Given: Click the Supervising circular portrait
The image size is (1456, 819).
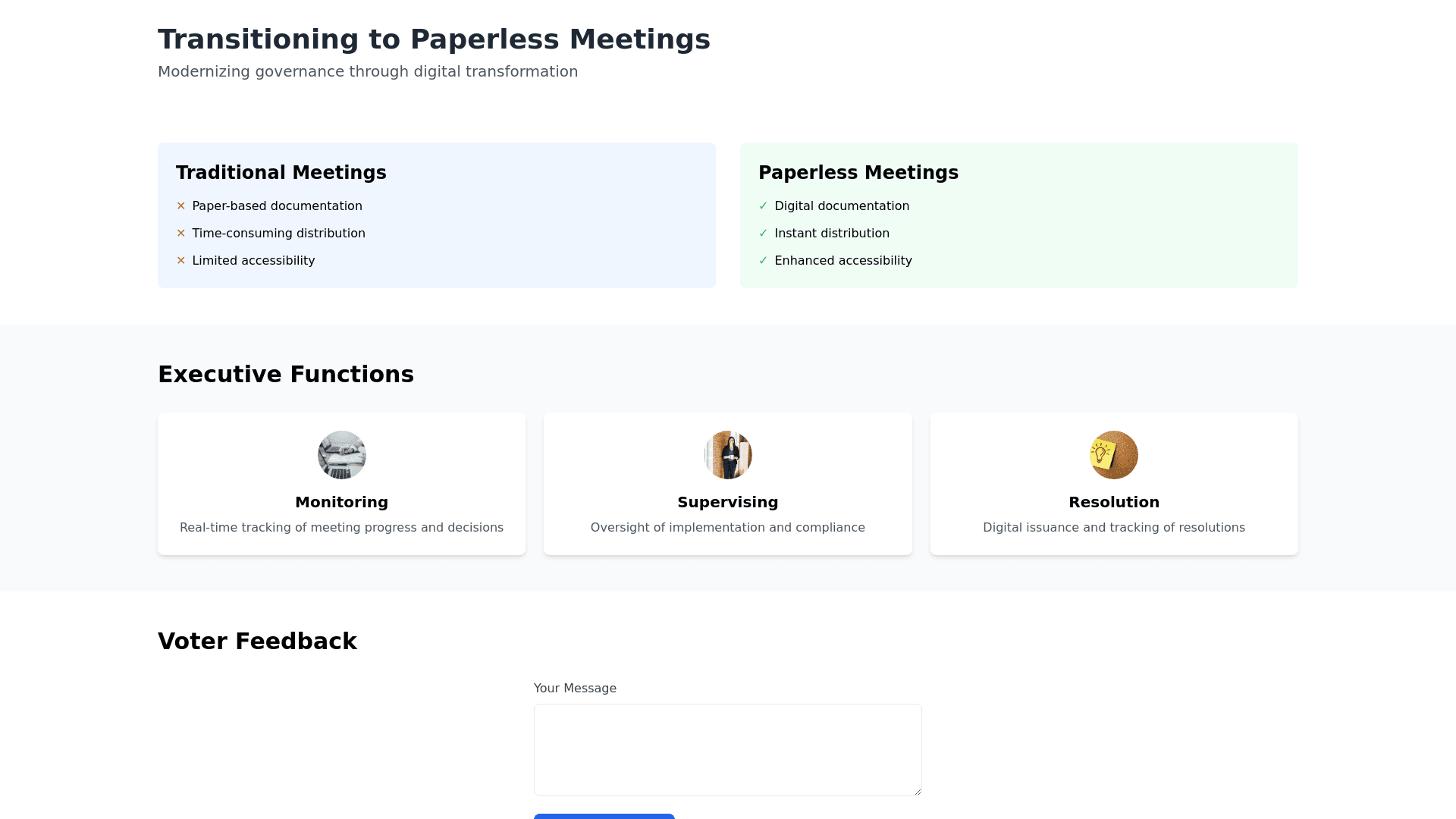Looking at the screenshot, I should 727,455.
